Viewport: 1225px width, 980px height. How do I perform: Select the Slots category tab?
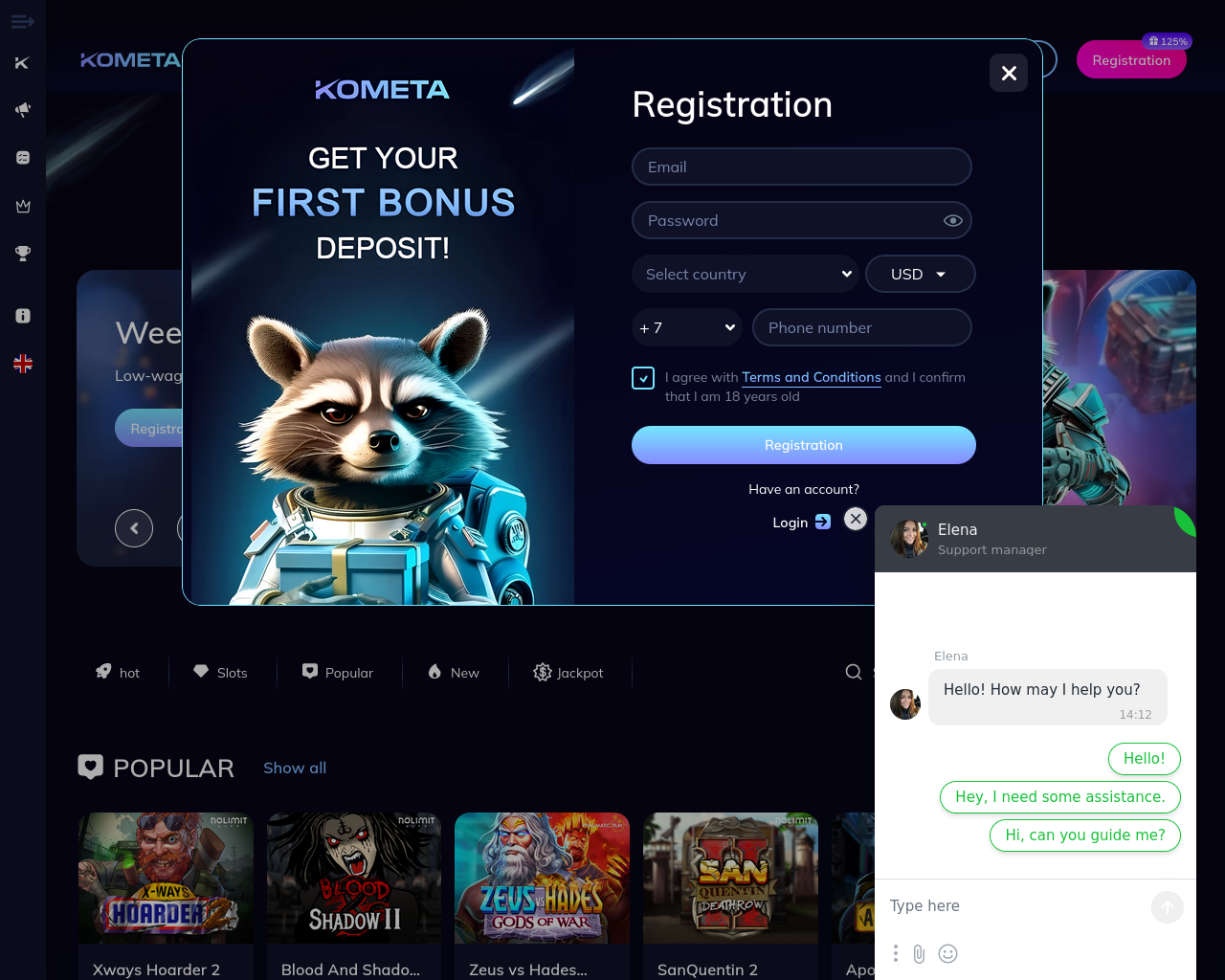pyautogui.click(x=221, y=673)
